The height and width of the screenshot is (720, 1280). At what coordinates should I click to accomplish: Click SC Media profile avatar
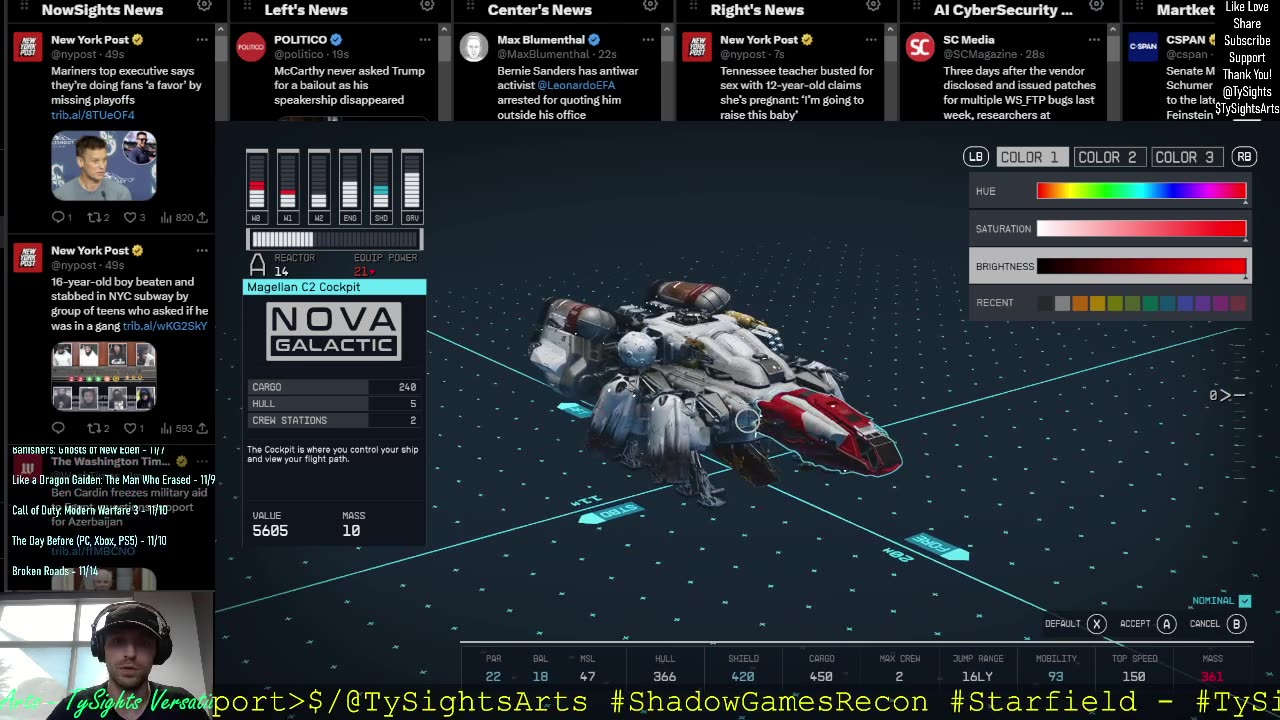tap(920, 47)
